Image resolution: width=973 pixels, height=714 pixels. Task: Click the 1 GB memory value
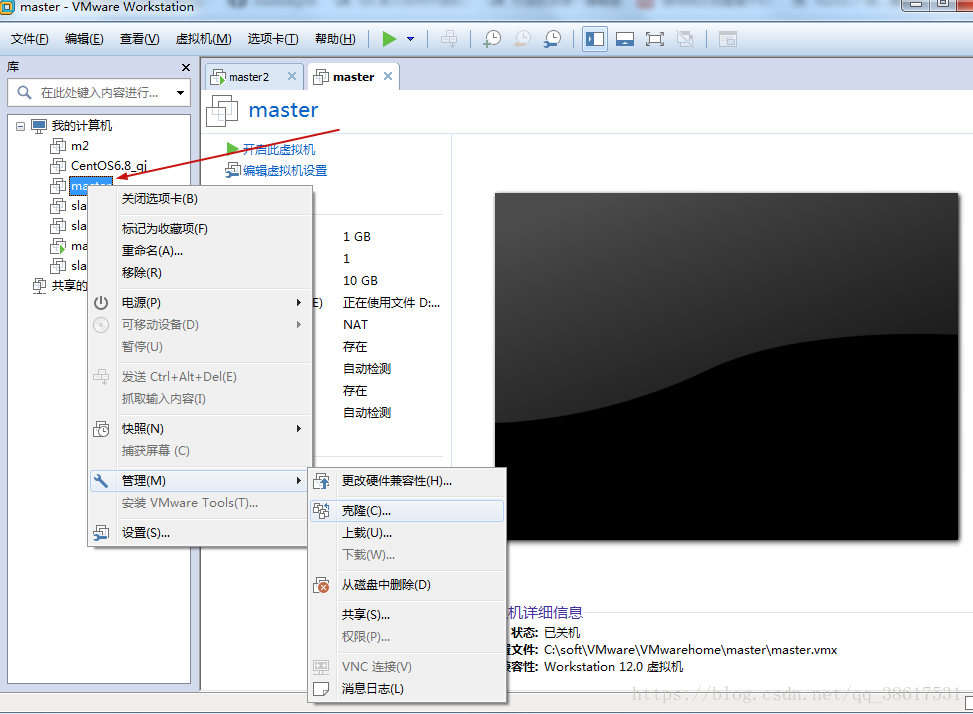(357, 236)
